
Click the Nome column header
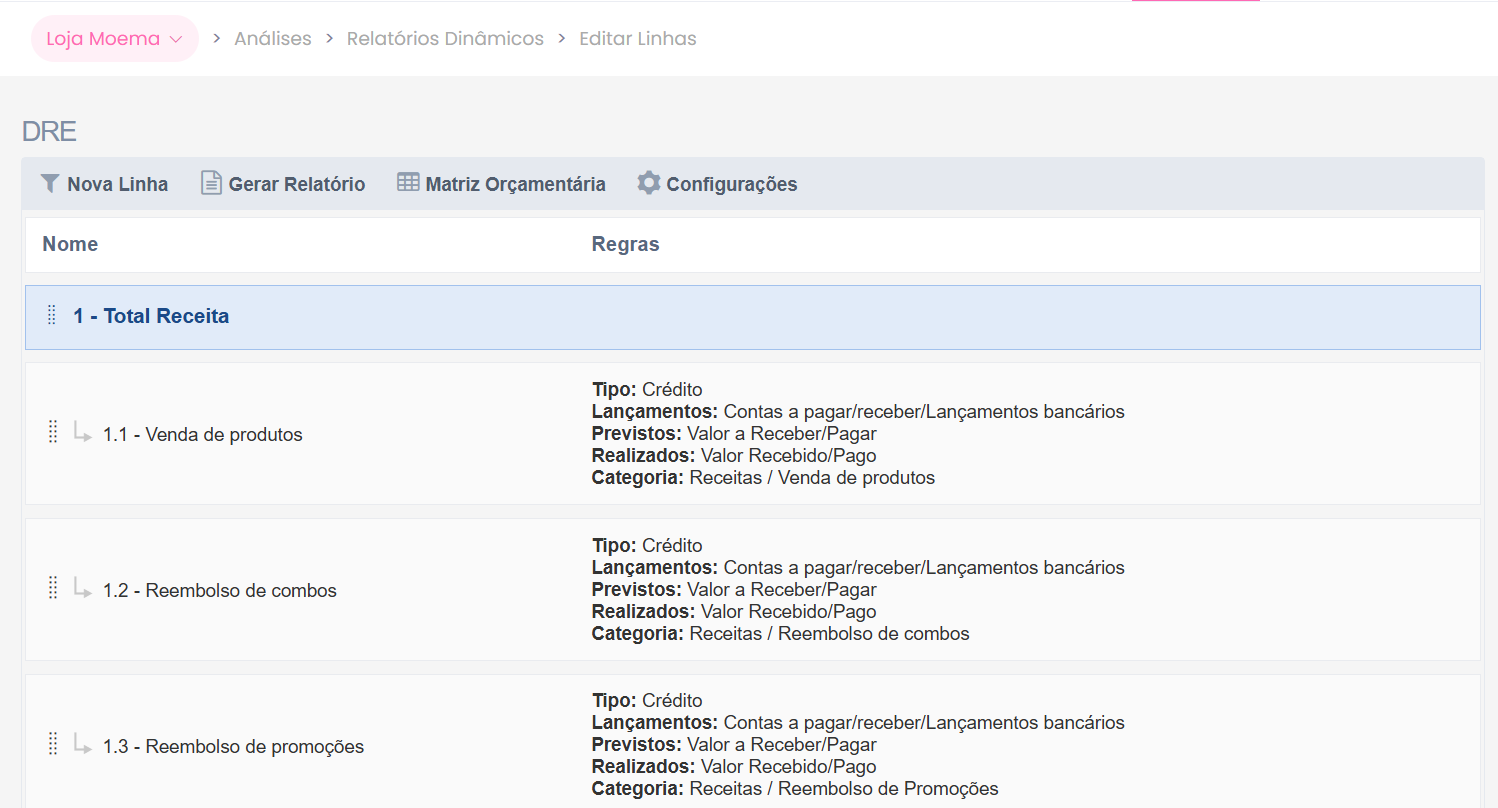pyautogui.click(x=70, y=244)
